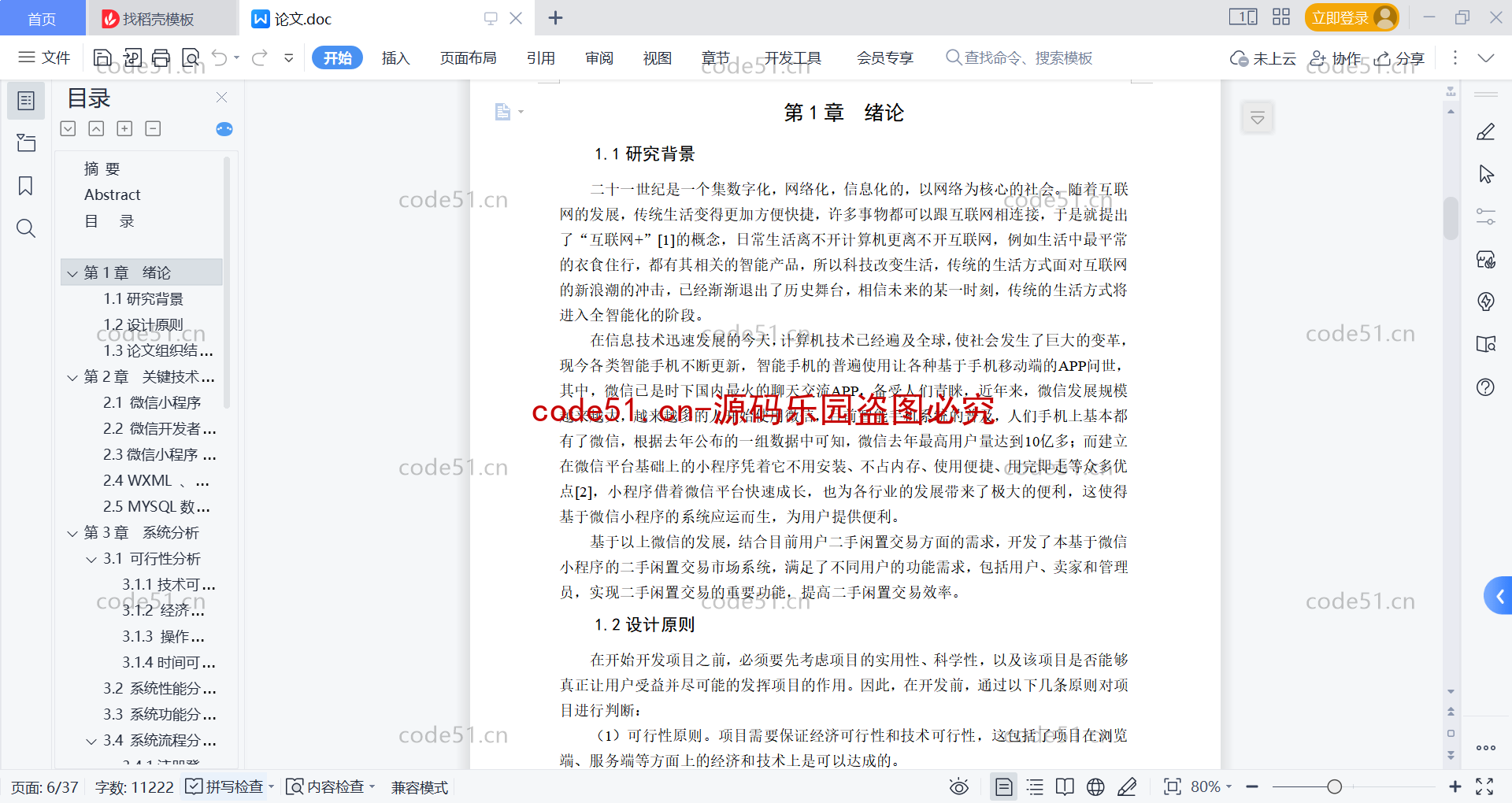Click the select arrow tool in right sidebar
Viewport: 1512px width, 803px height.
point(1486,174)
